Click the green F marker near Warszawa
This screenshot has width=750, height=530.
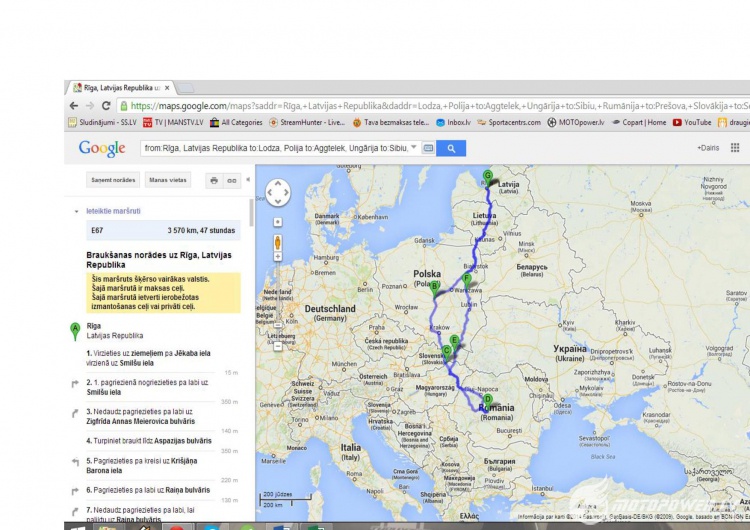(x=467, y=280)
